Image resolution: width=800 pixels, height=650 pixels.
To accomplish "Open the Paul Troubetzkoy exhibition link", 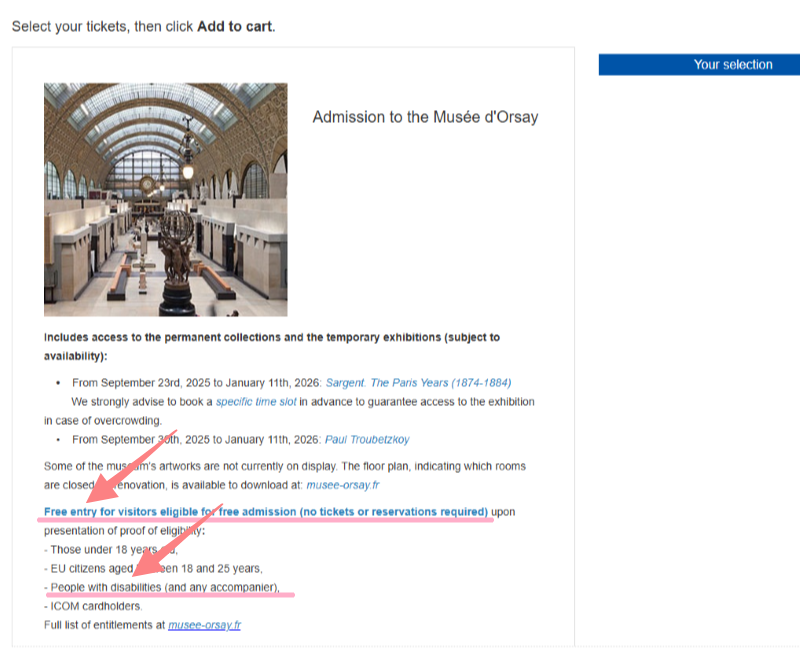I will coord(367,439).
